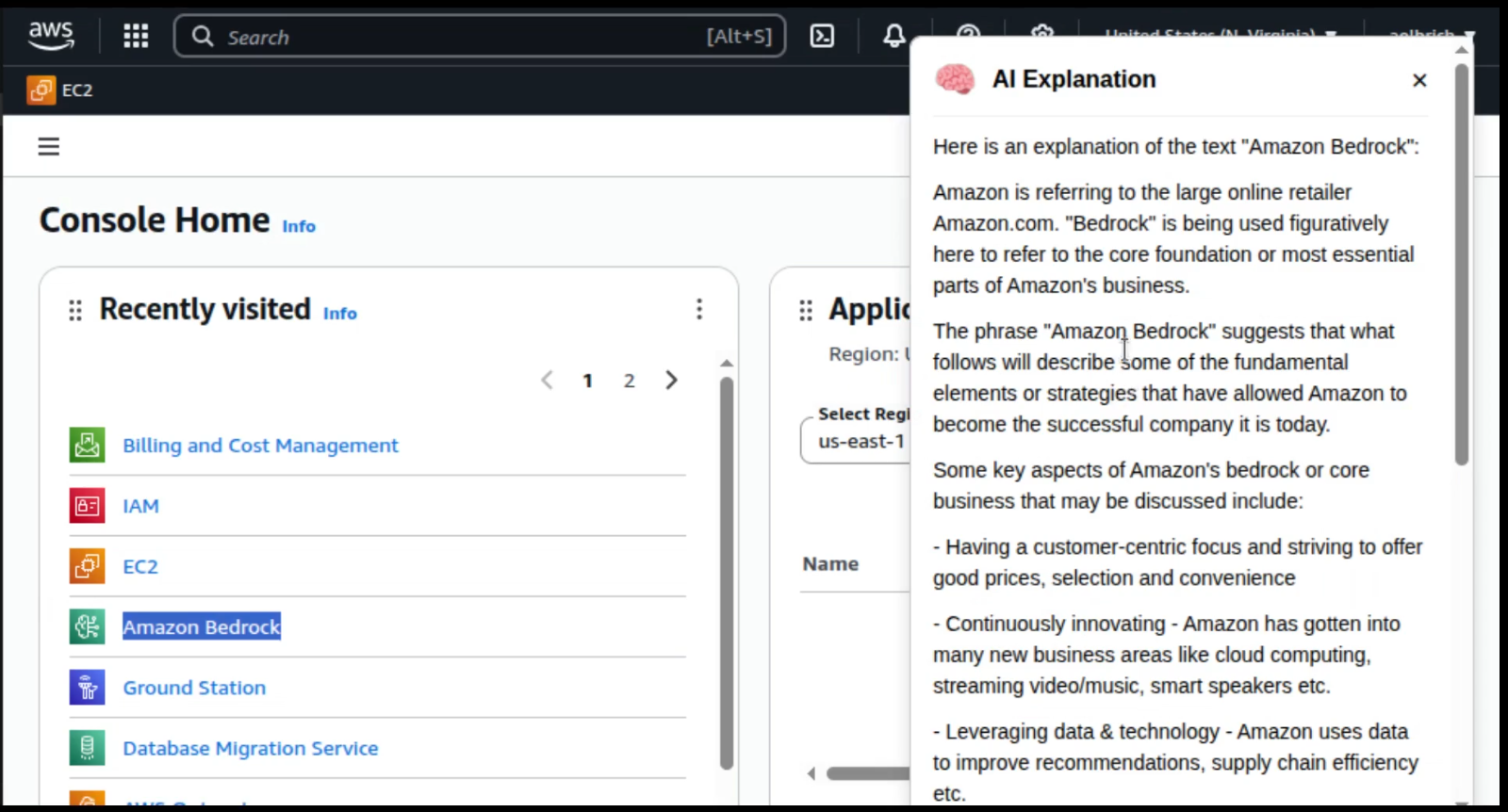Select page 2 of Recently visited

(629, 381)
